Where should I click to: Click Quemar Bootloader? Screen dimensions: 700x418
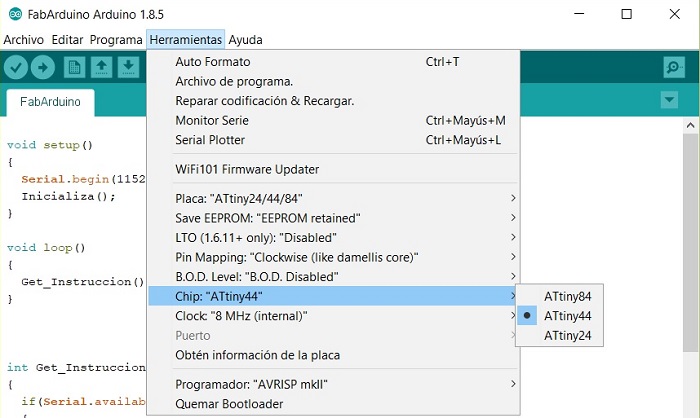click(229, 404)
